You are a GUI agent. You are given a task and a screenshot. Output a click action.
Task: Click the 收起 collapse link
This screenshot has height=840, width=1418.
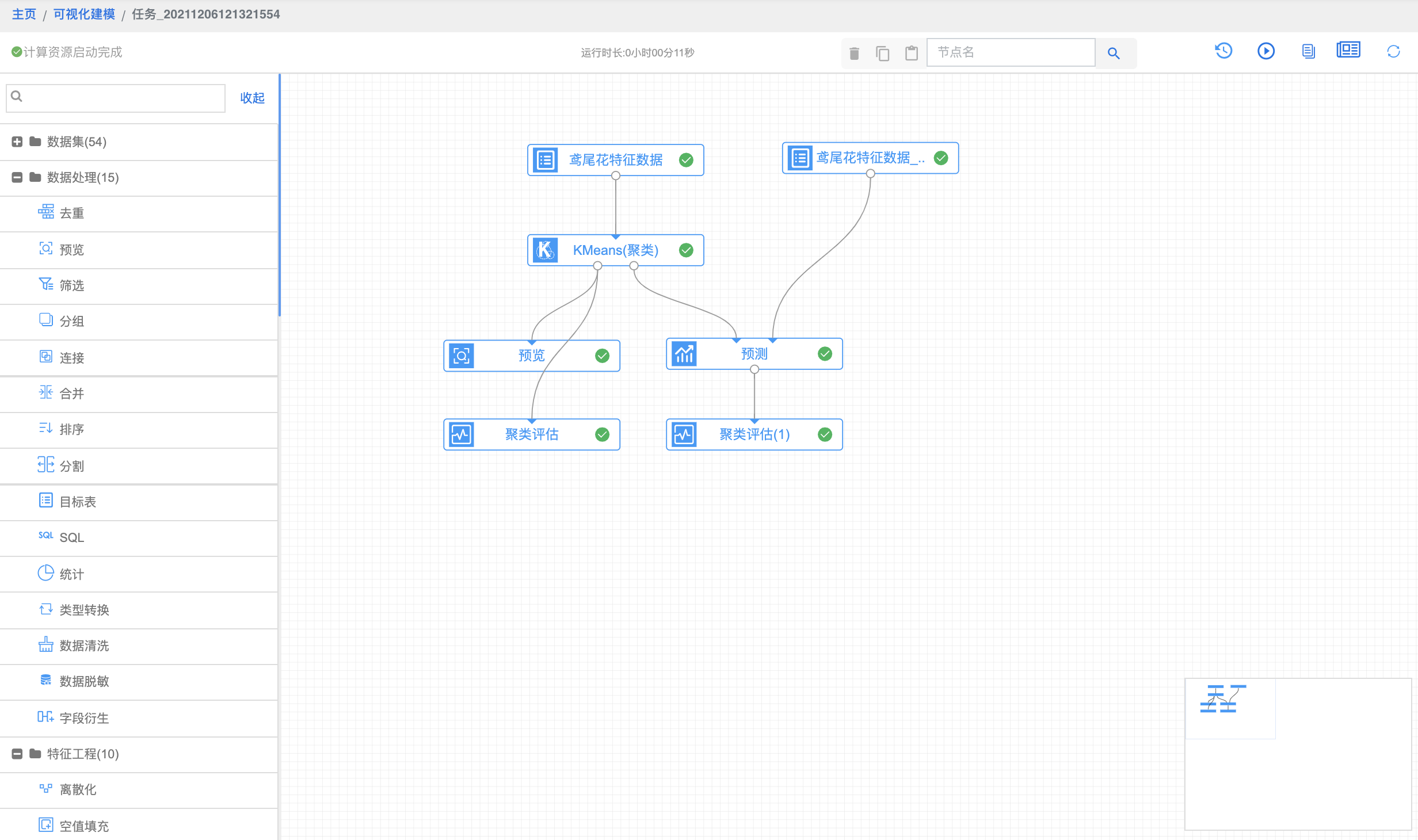click(x=252, y=98)
